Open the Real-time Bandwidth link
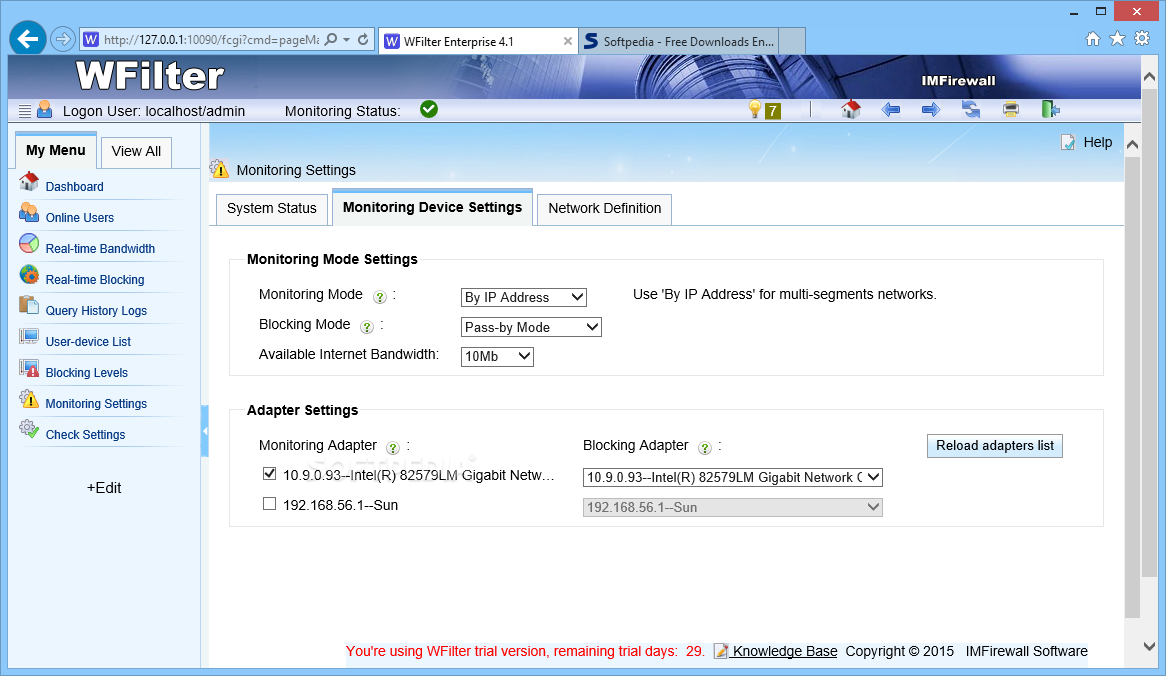 (100, 248)
